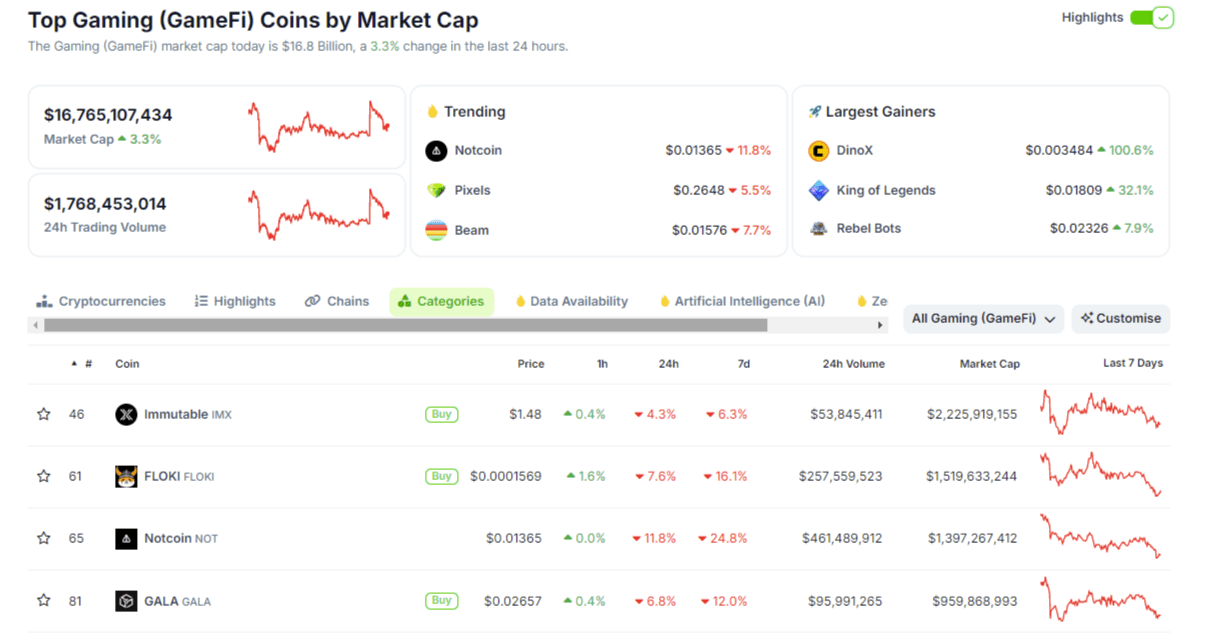Viewport: 1209px width, 638px height.
Task: Click the DinoX icon in Largest Gainers
Action: [x=819, y=150]
